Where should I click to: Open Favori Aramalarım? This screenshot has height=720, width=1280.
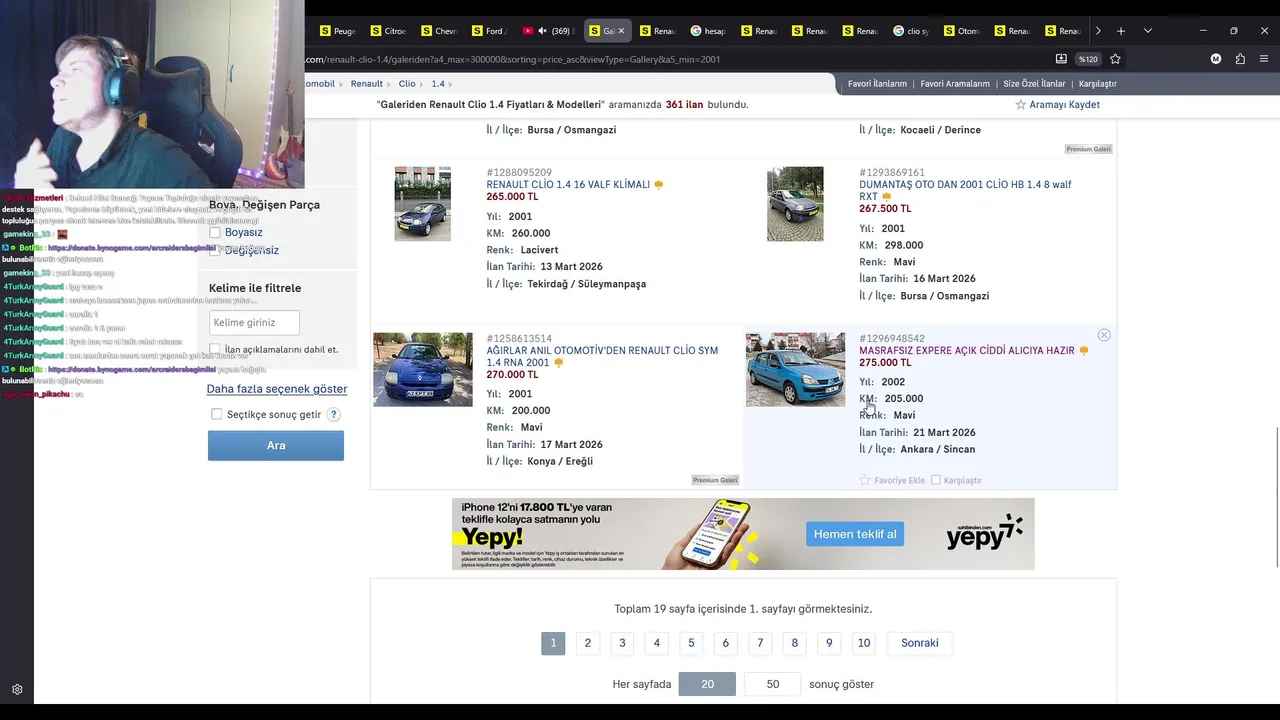click(x=955, y=84)
